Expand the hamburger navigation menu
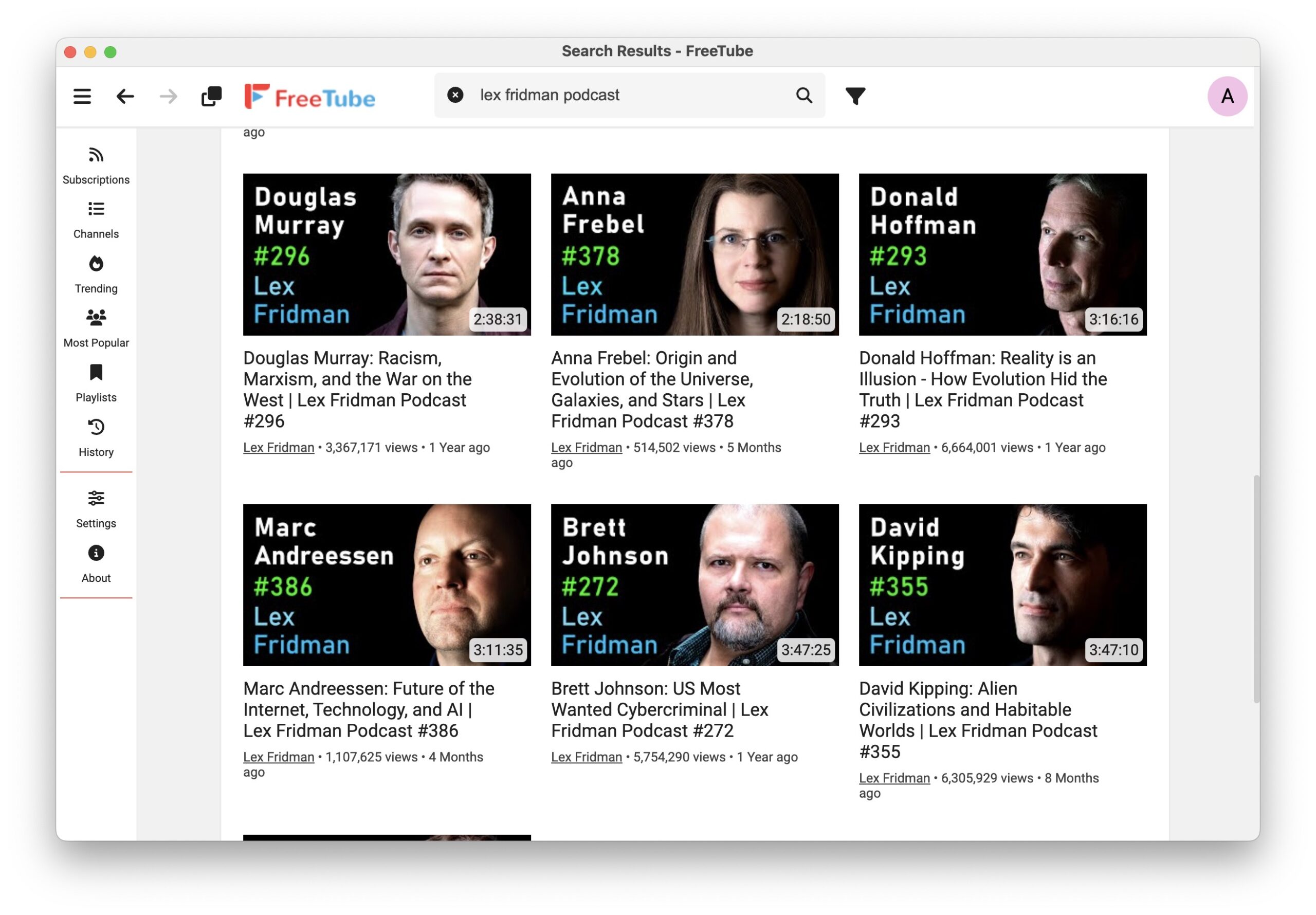The width and height of the screenshot is (1316, 915). coord(82,96)
